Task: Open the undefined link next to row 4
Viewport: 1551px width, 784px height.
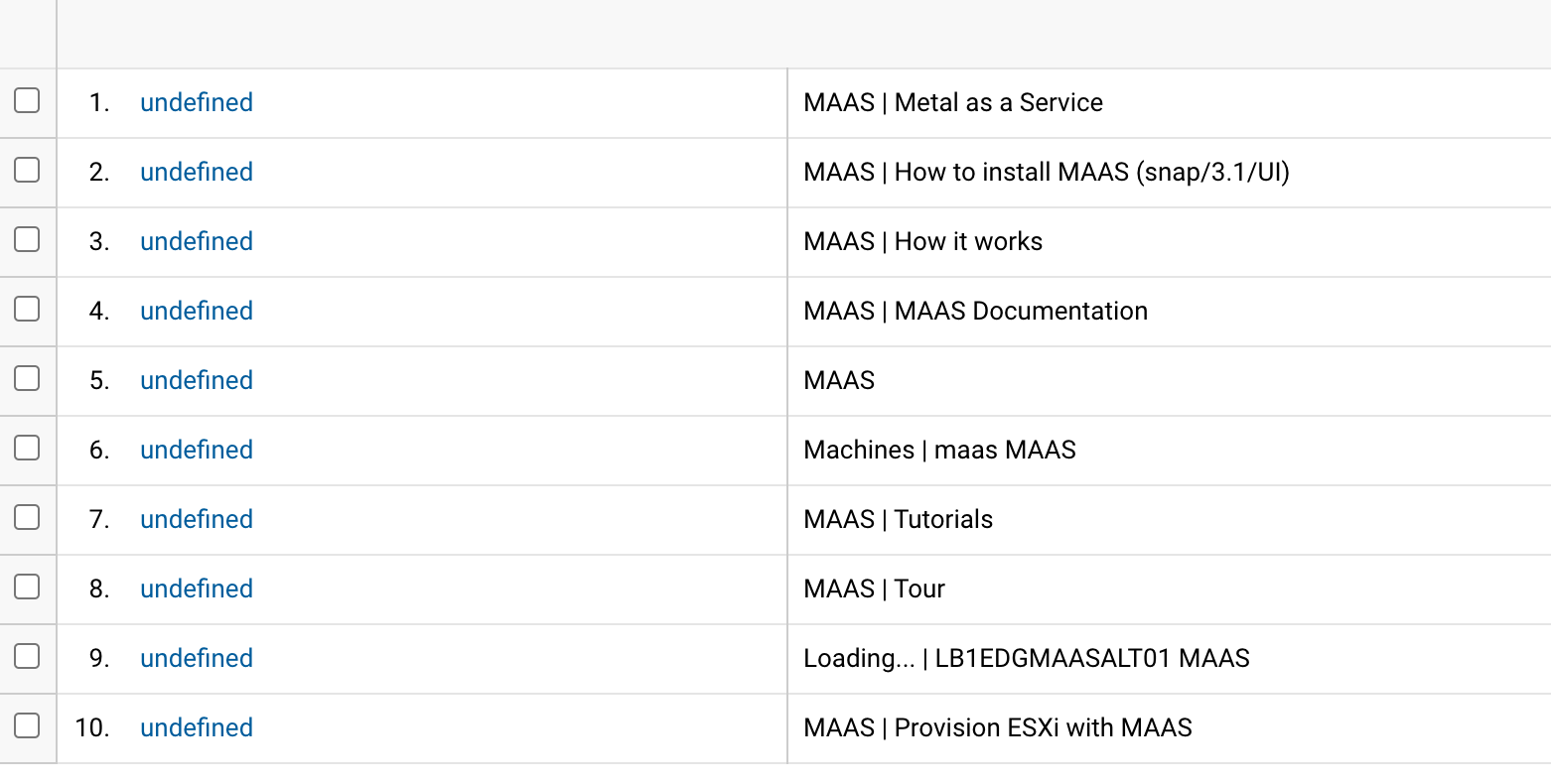Action: point(196,311)
